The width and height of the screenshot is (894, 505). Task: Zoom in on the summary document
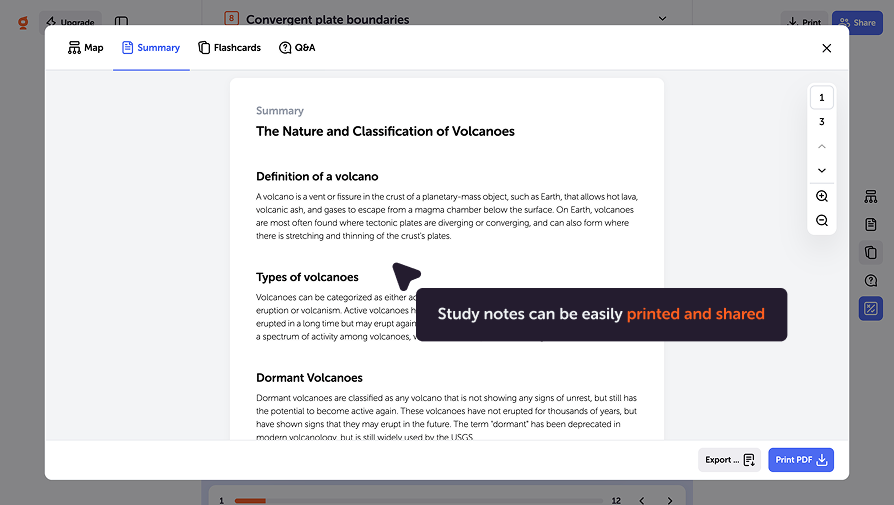(822, 196)
